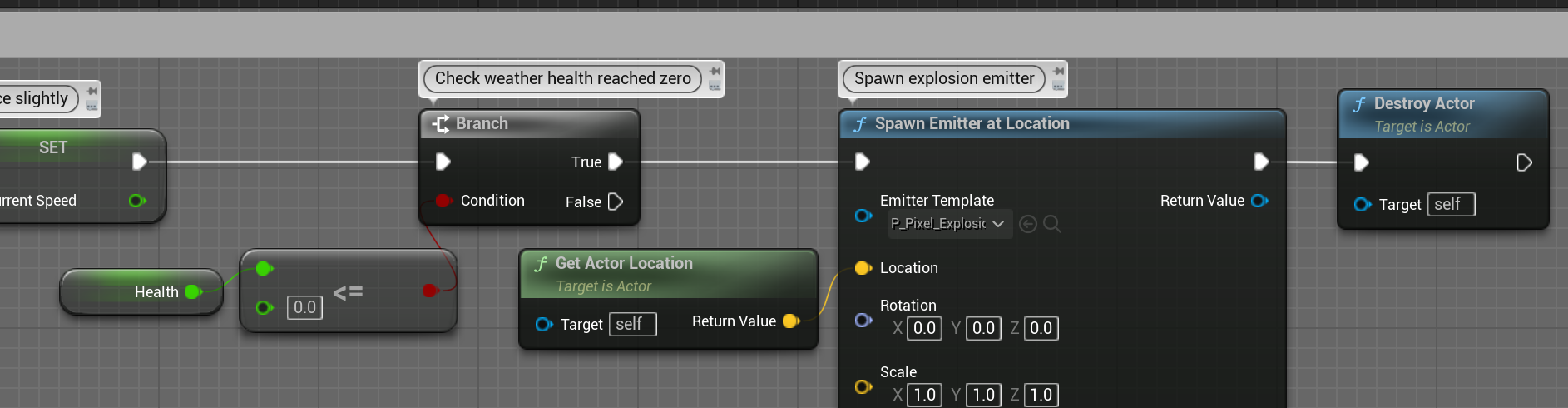The width and height of the screenshot is (1568, 408).
Task: Click Destroy Actor's output execution pin
Action: [1525, 162]
